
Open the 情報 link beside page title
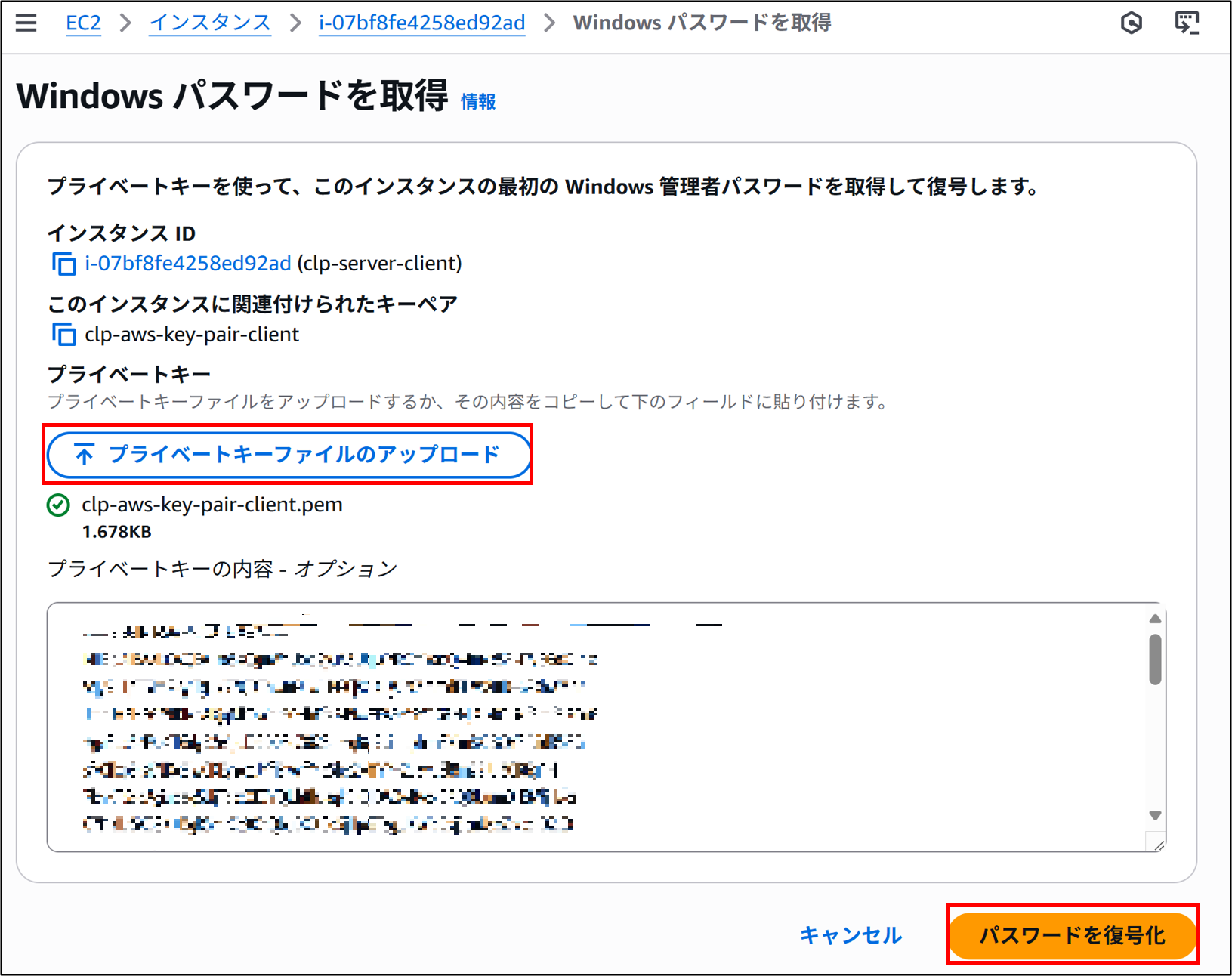click(478, 101)
